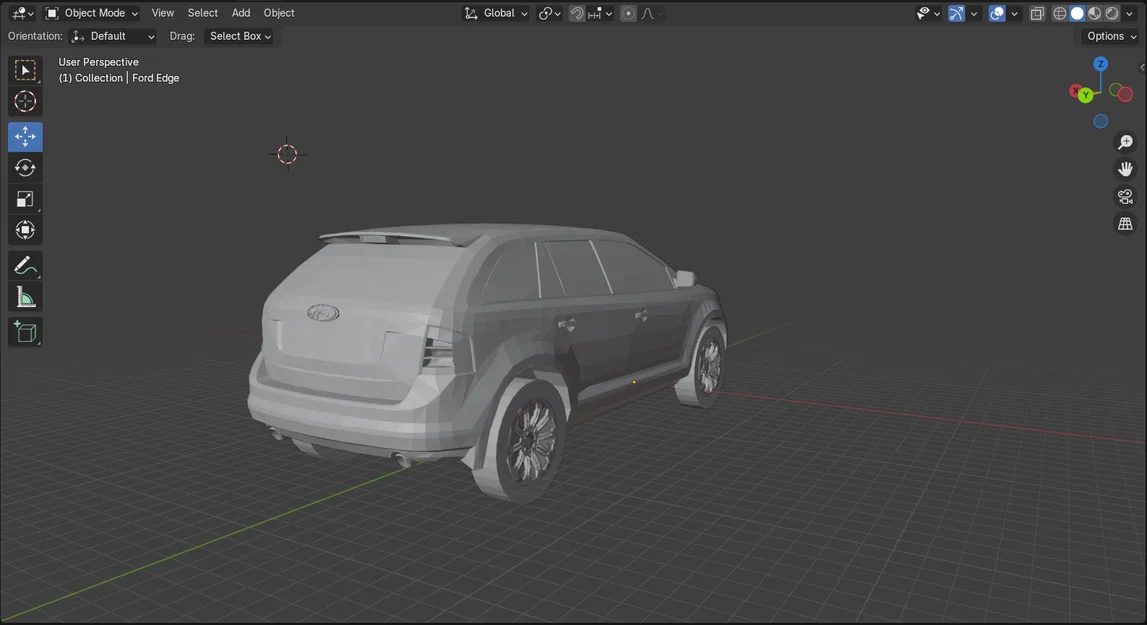Viewport: 1147px width, 625px height.
Task: Click the Zoom magnifier icon in viewport
Action: 1126,141
